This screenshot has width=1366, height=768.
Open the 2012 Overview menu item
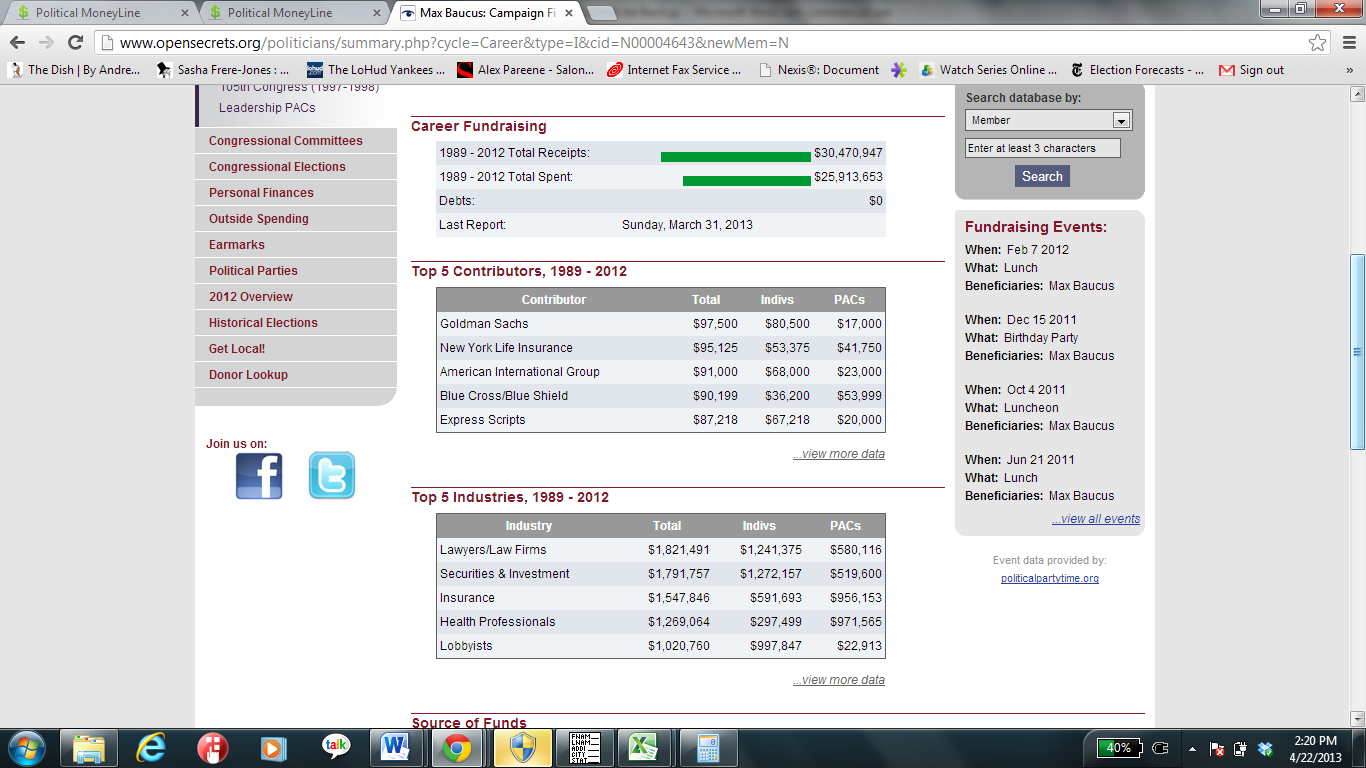pos(296,297)
